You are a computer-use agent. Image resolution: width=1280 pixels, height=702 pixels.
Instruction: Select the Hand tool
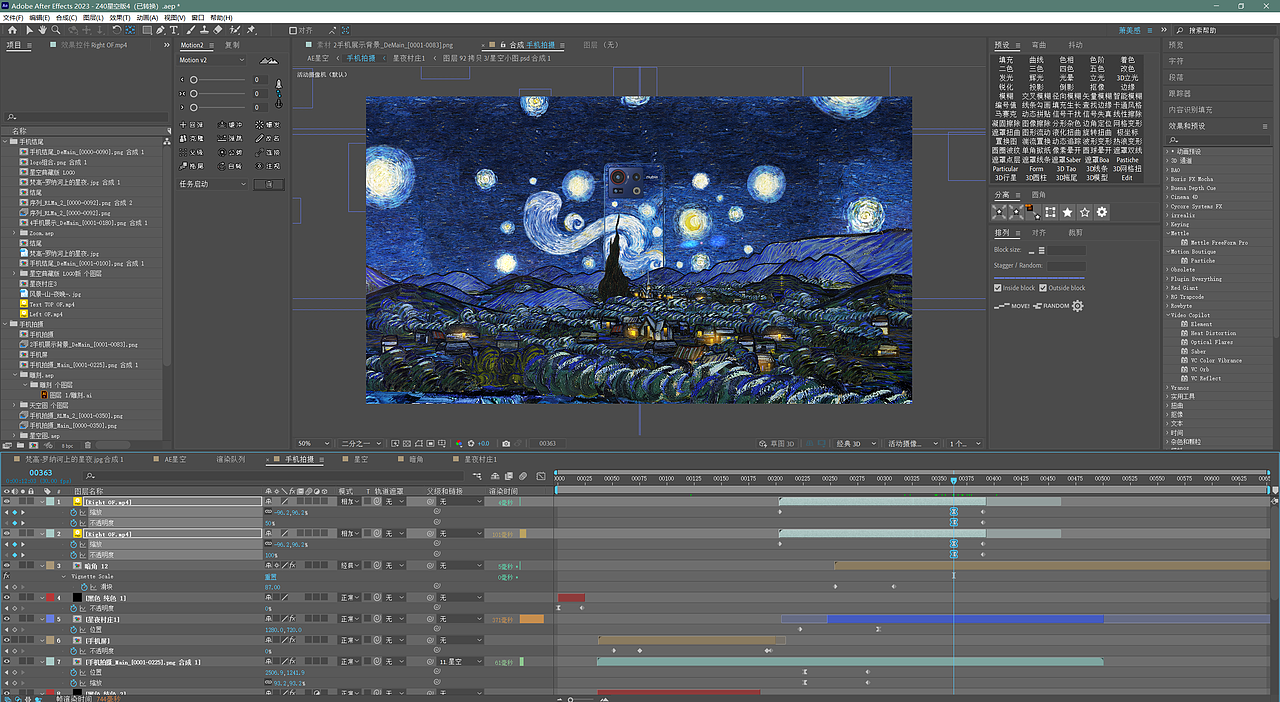point(42,30)
